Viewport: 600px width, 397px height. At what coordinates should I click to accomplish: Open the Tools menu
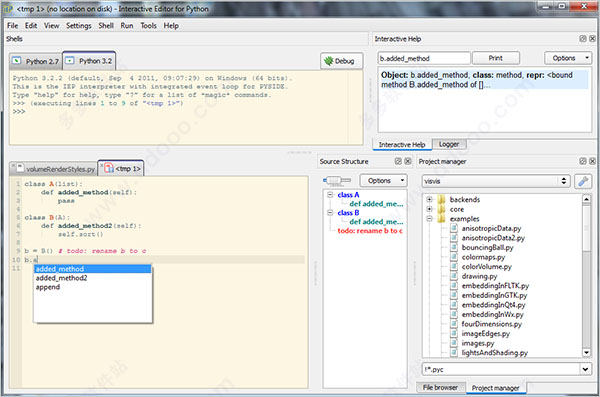148,26
